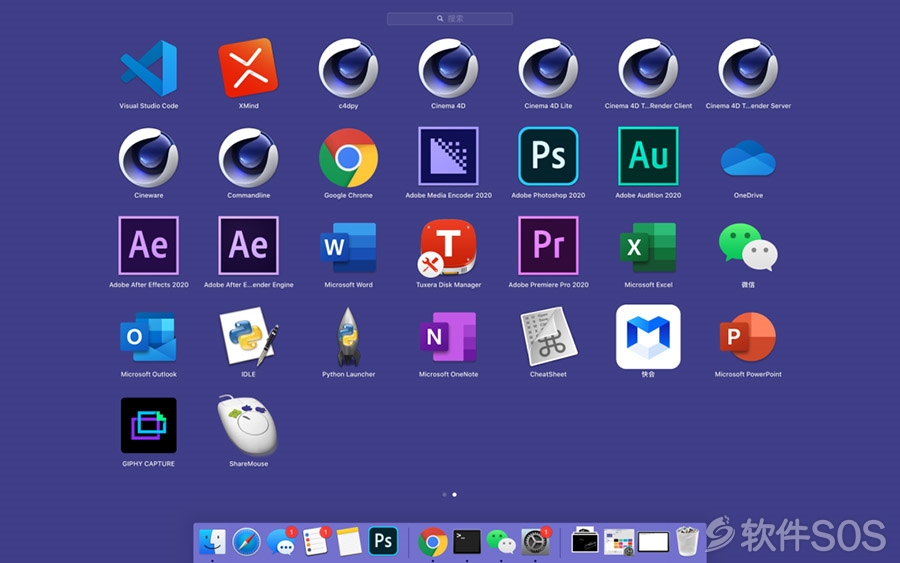The width and height of the screenshot is (900, 563).
Task: Launch Microsoft OneNote
Action: (448, 337)
